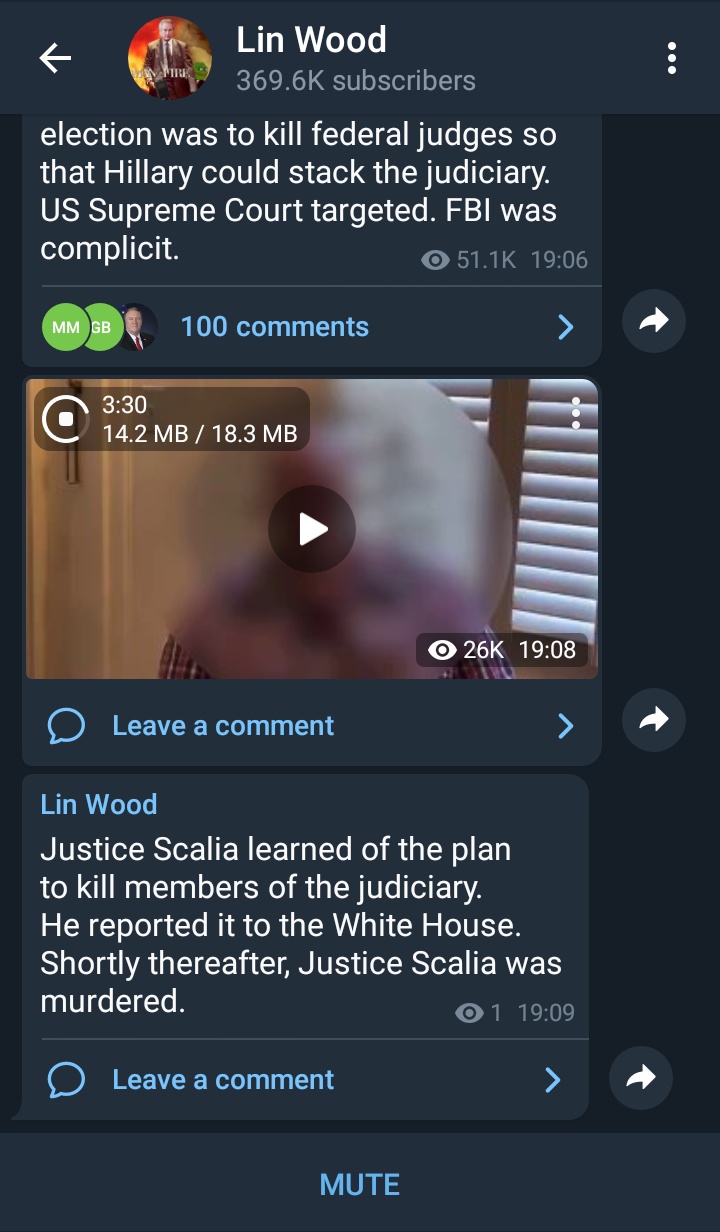
Task: Forward the video post
Action: [x=653, y=719]
